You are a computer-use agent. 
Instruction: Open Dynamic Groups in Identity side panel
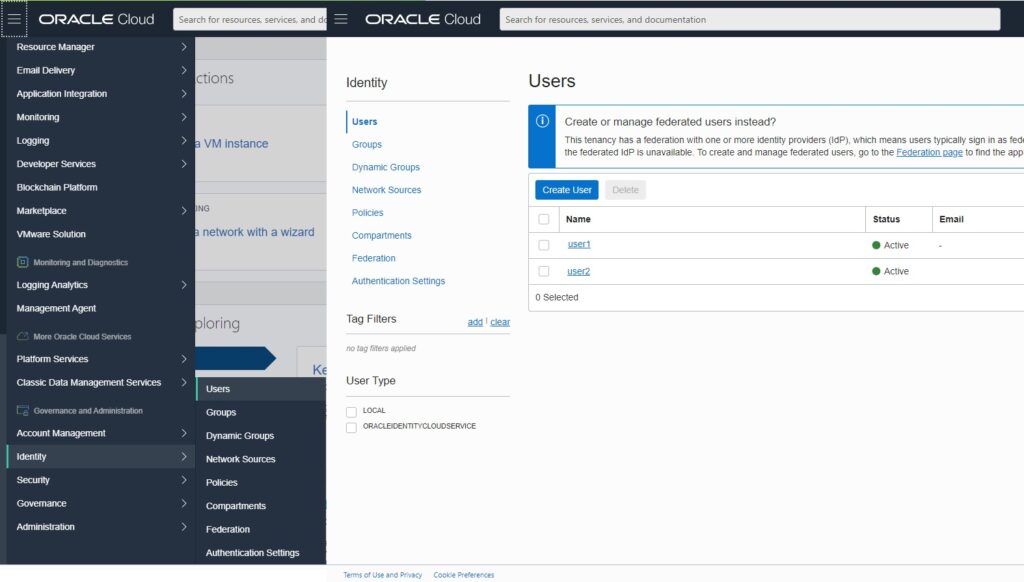(386, 167)
